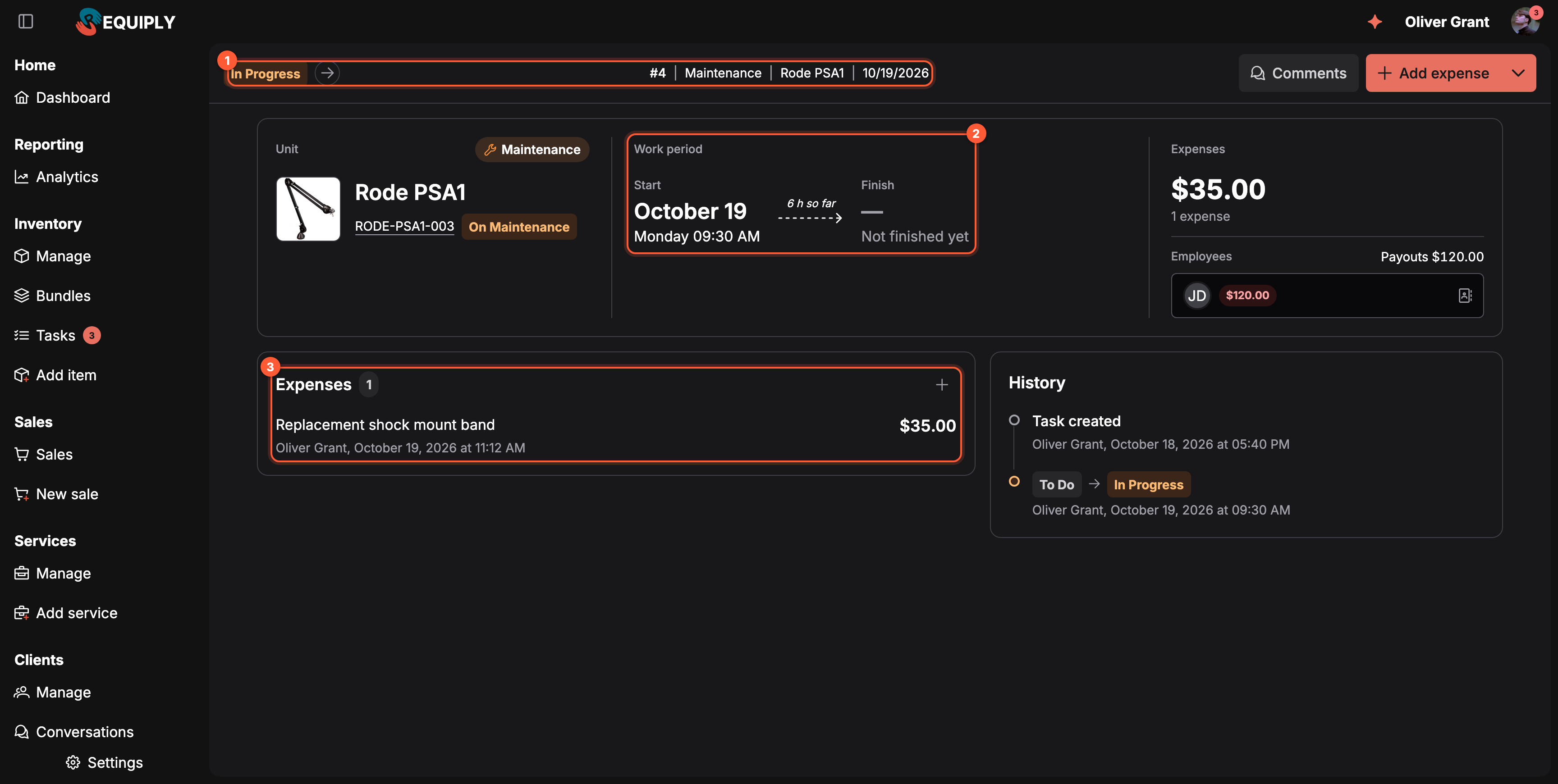Open Clients Manage page

[53, 692]
